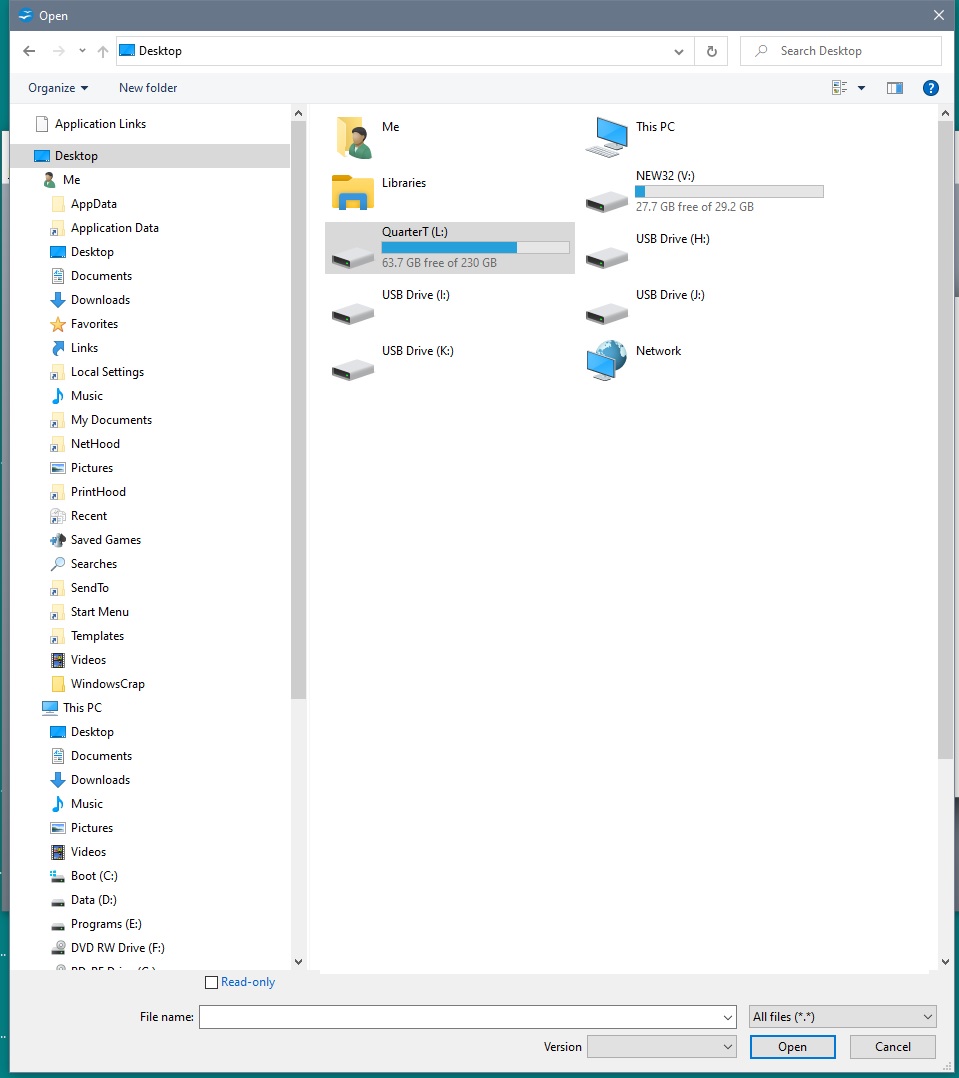Open the Network icon
Image resolution: width=959 pixels, height=1078 pixels.
[x=607, y=360]
